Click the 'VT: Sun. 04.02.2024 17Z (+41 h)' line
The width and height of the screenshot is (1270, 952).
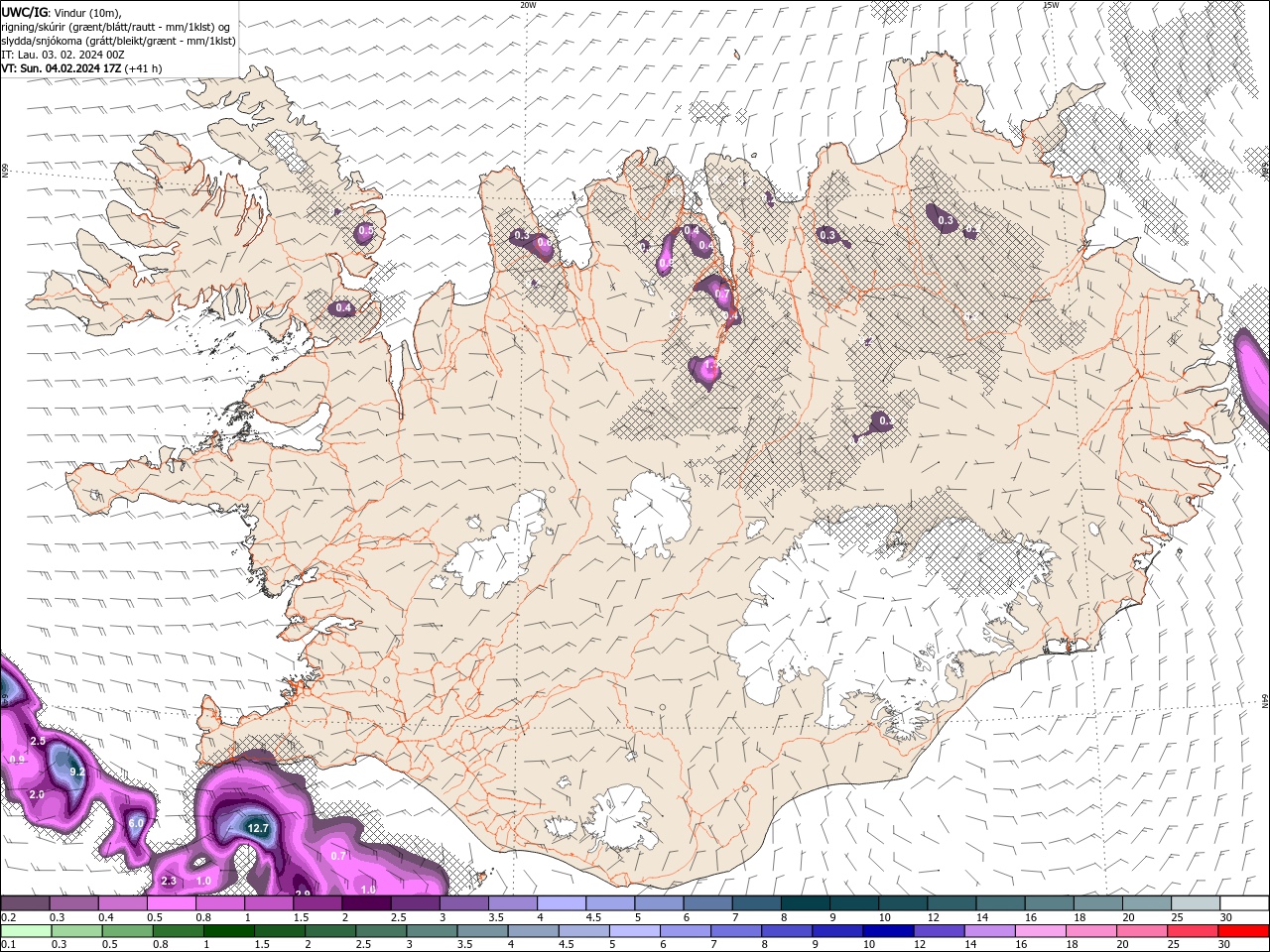pyautogui.click(x=81, y=68)
